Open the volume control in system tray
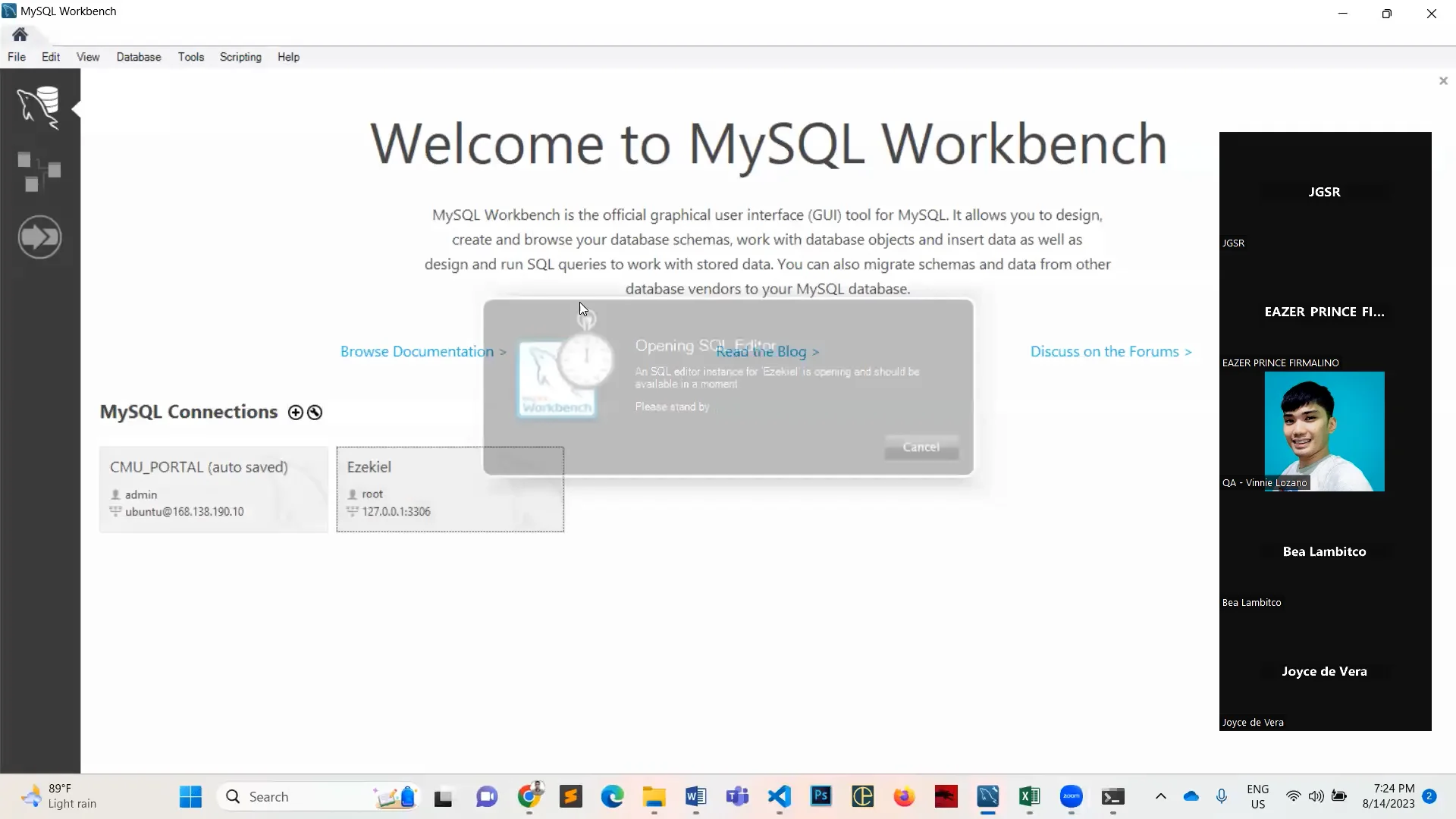 pos(1317,796)
